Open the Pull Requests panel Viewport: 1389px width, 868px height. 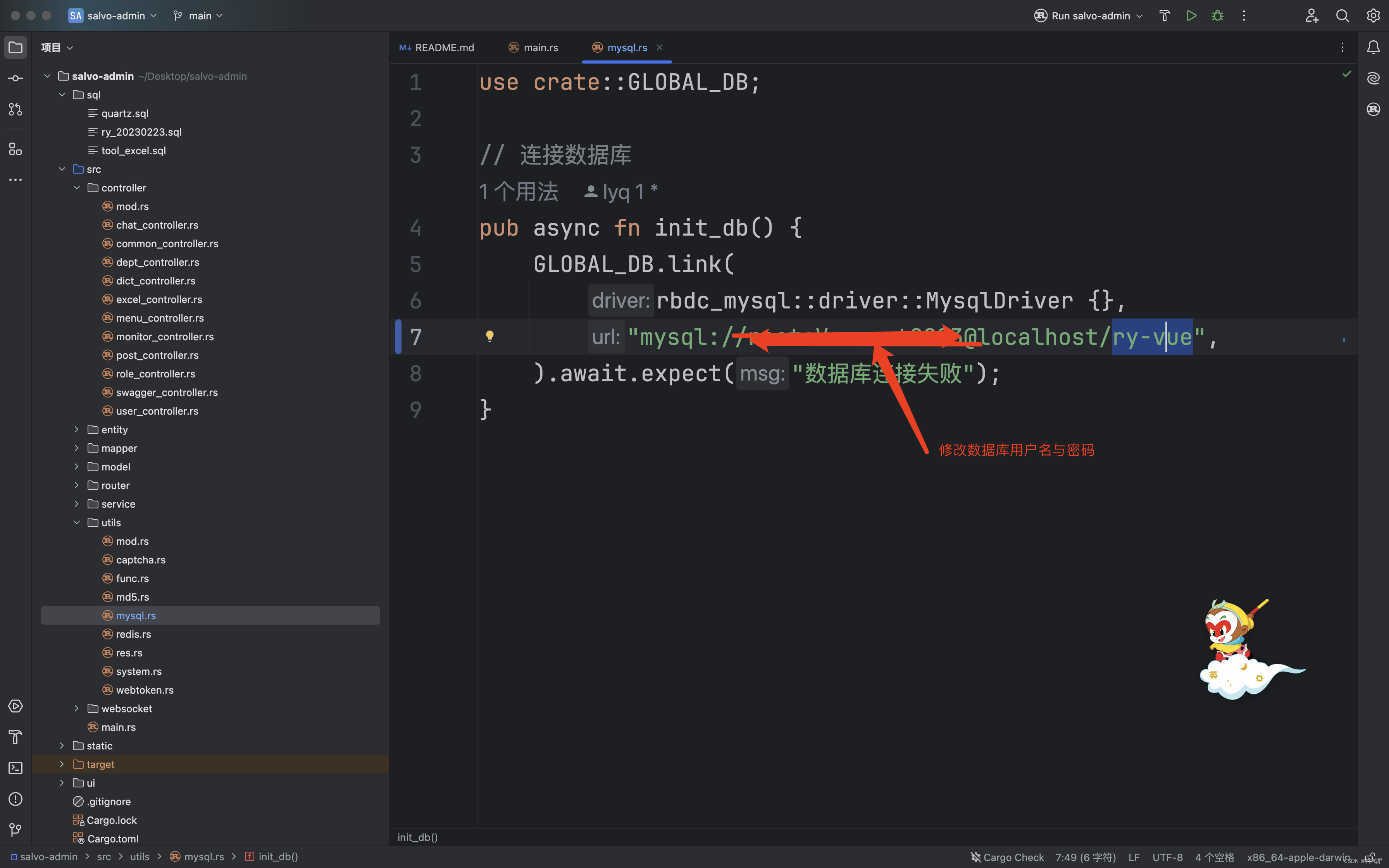pyautogui.click(x=15, y=109)
